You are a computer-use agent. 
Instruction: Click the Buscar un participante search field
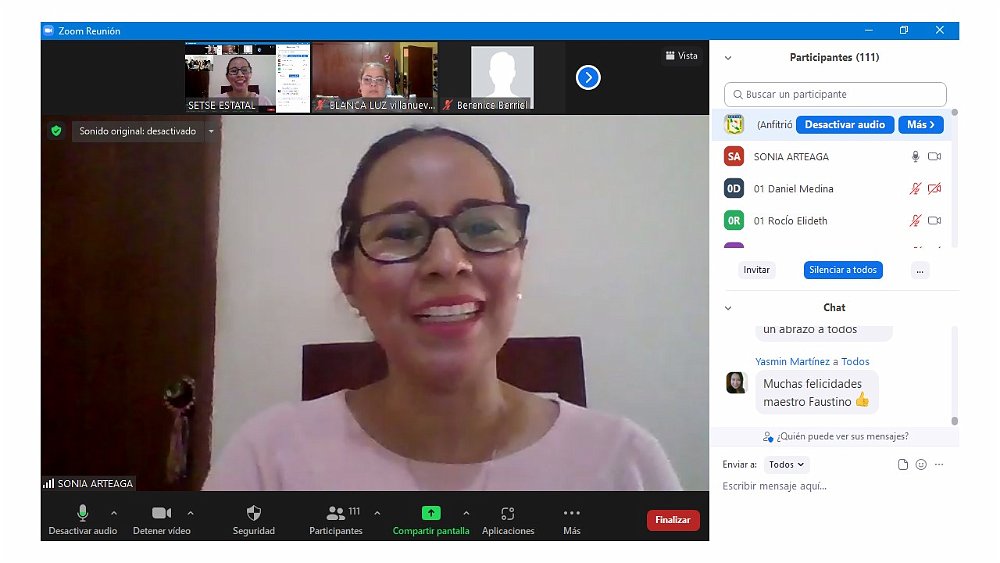coord(835,95)
